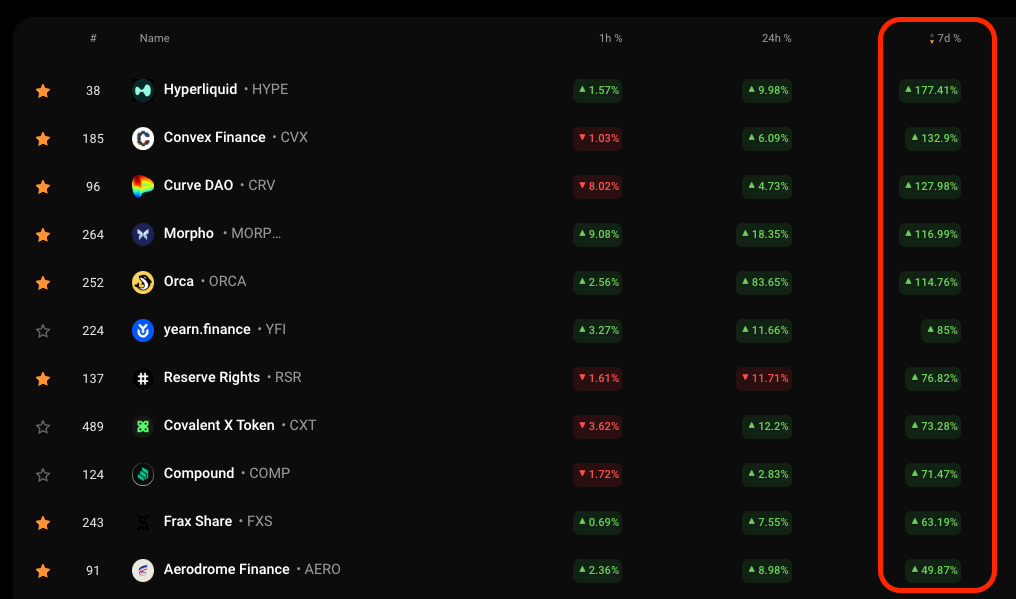Toggle Aerodrome Finance watchlist star
Screen dimensions: 1016x599
tap(43, 570)
